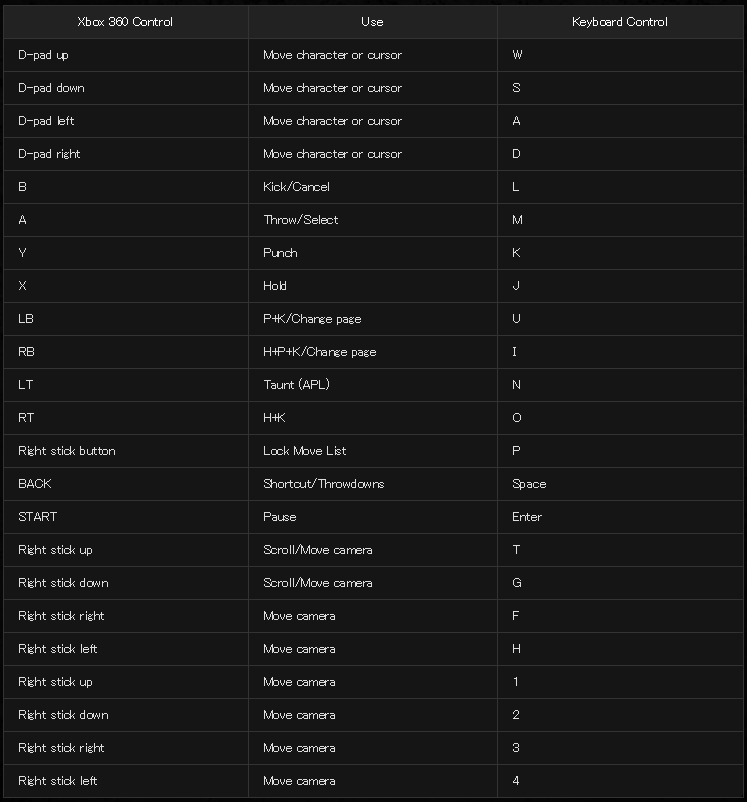Select the Shortcut/Throwdowns cell
The width and height of the screenshot is (747, 802).
(324, 484)
